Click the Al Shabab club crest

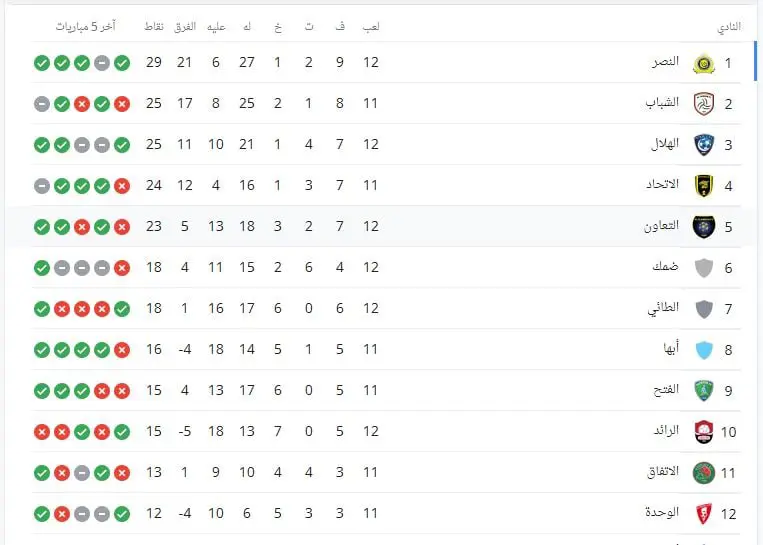[704, 104]
